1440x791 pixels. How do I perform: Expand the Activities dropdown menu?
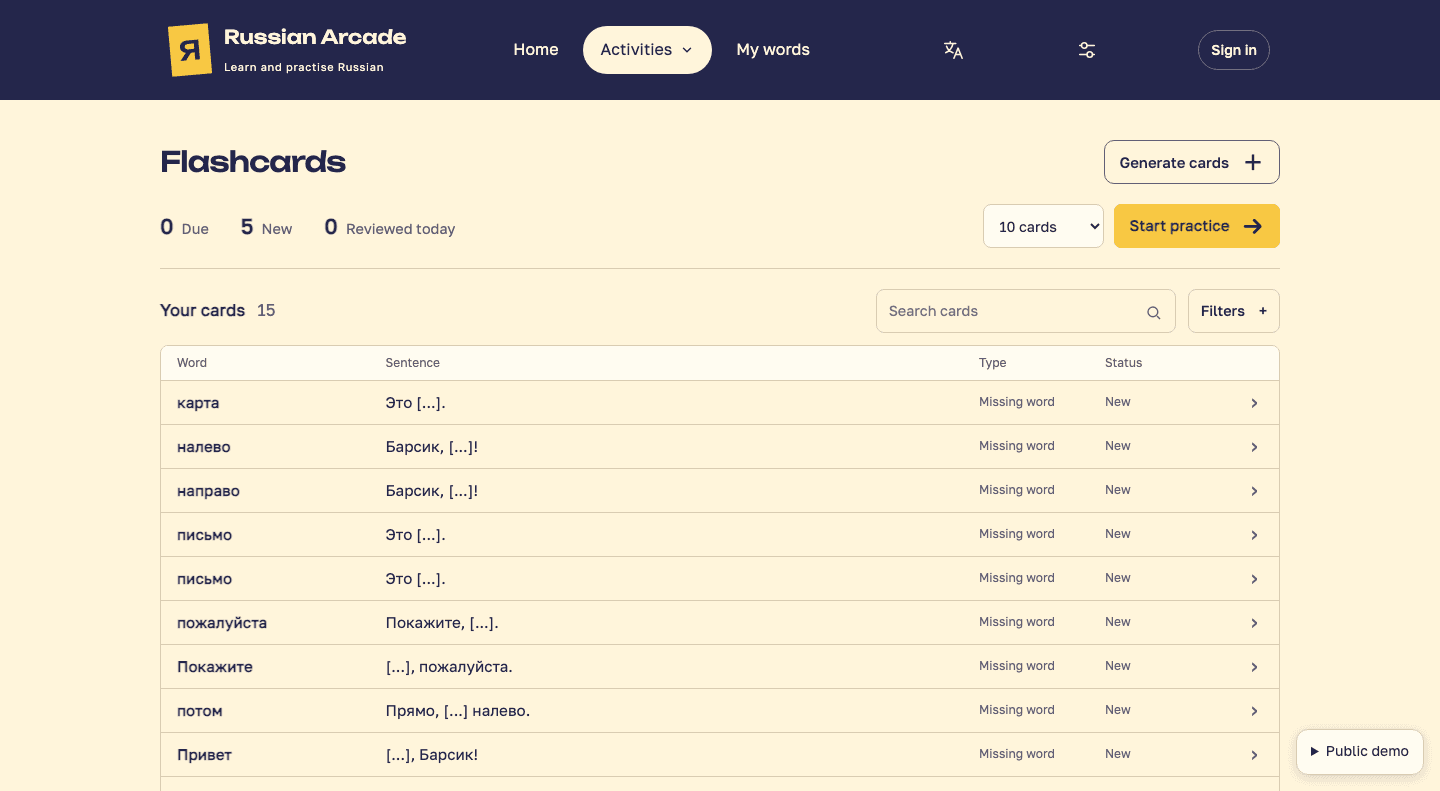[x=647, y=50]
